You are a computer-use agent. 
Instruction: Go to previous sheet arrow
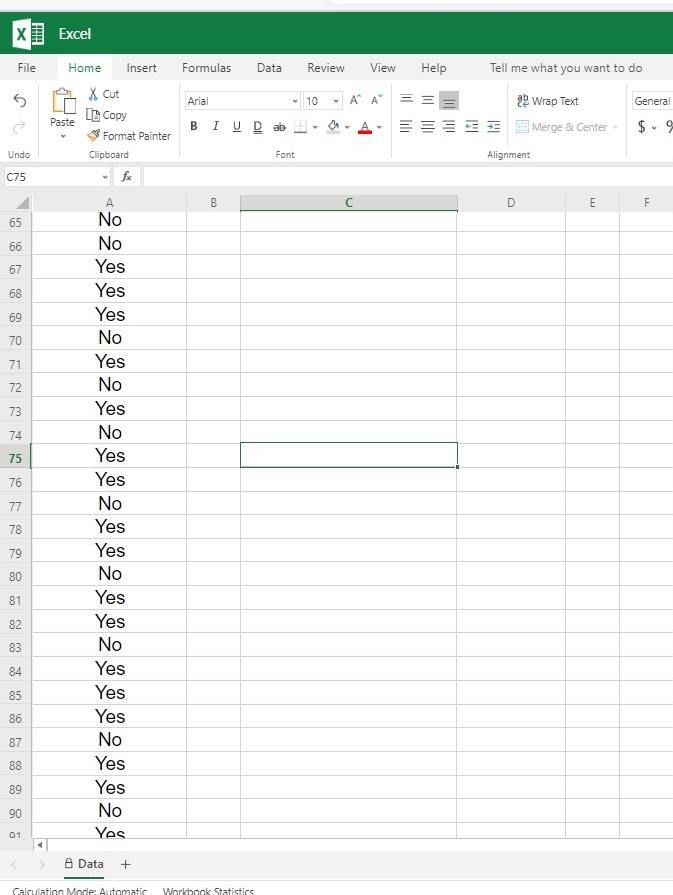point(14,865)
